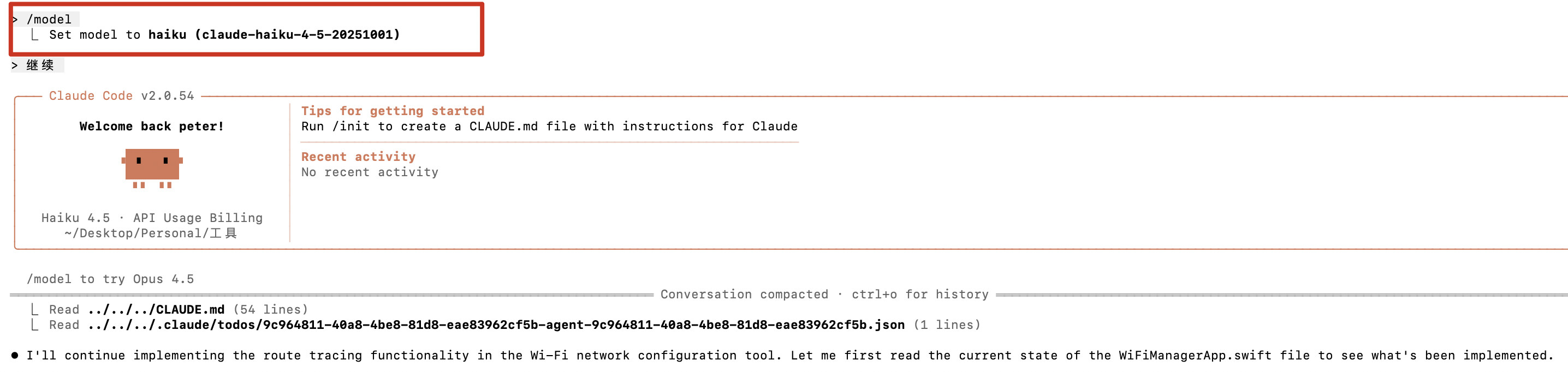Click the 继续 prompt entry

[37, 65]
